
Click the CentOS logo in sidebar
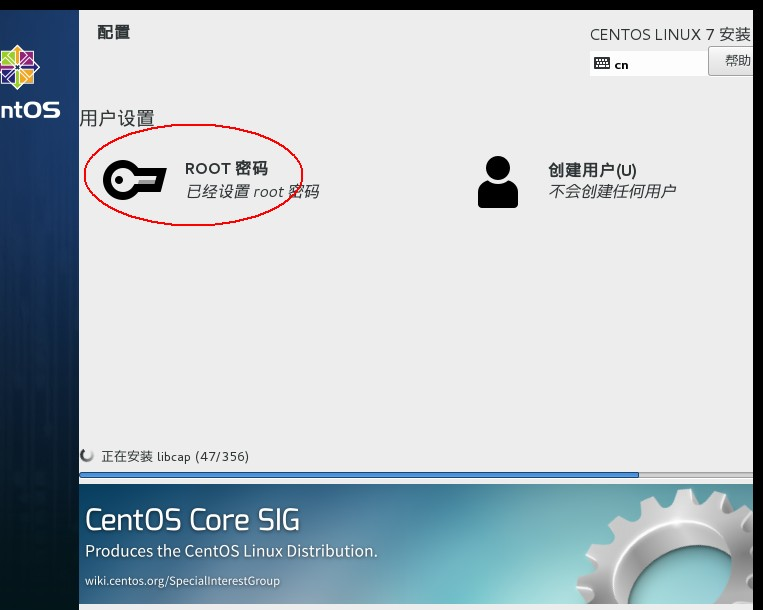click(18, 67)
